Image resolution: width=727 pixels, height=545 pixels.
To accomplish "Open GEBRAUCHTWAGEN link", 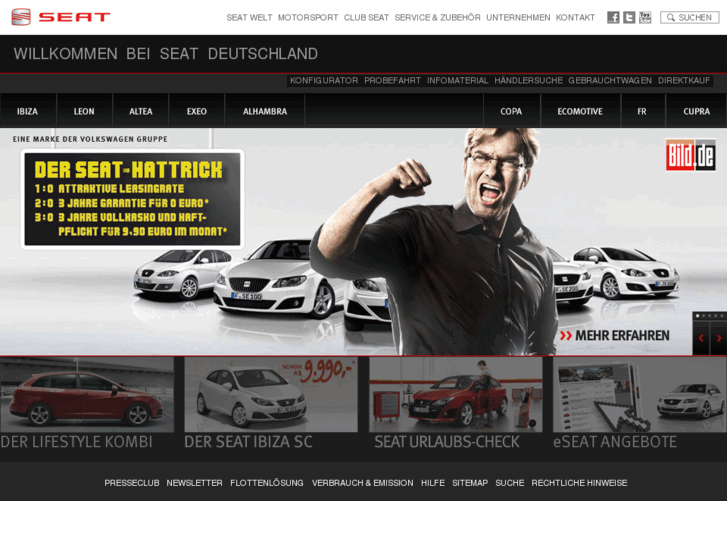I will pos(610,81).
